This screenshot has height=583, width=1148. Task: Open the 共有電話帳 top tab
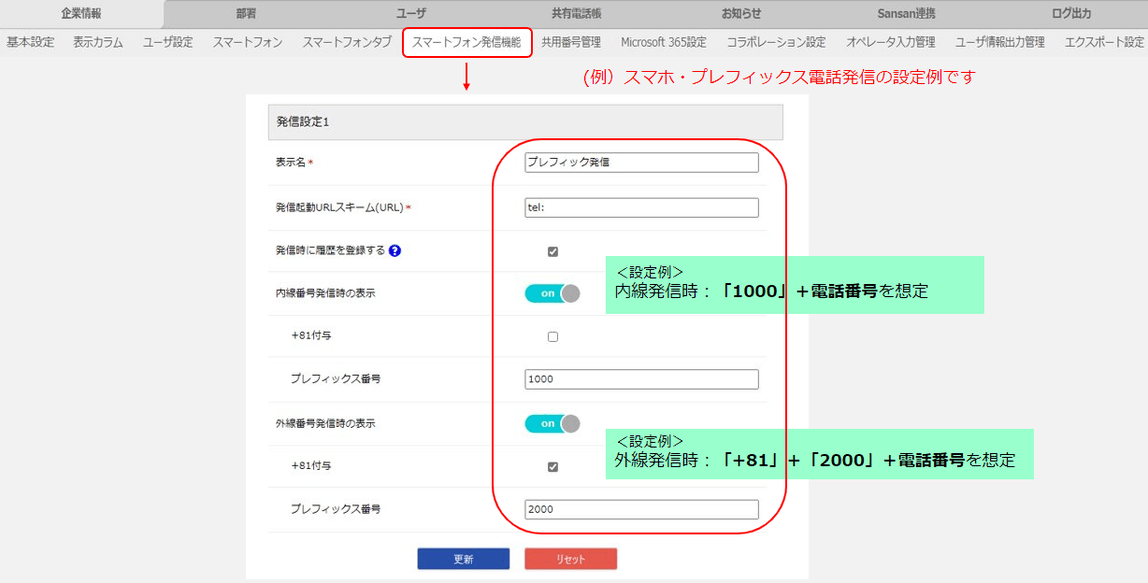(576, 14)
